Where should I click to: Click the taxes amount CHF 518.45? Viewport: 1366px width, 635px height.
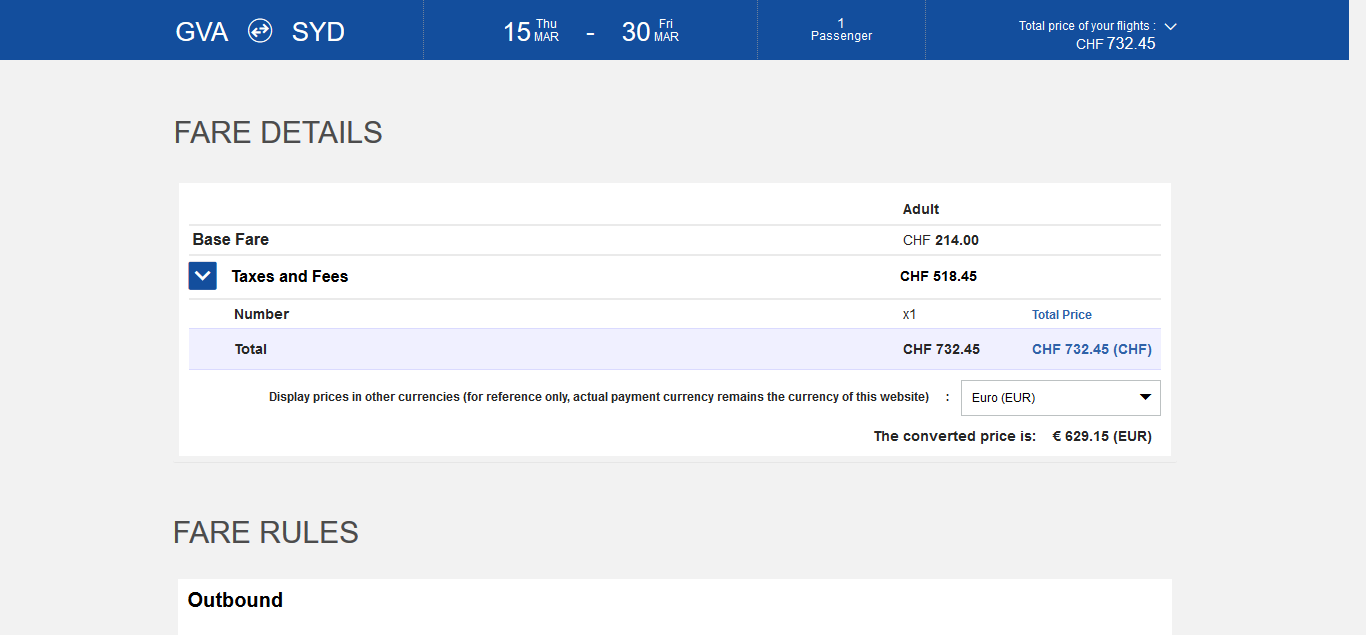[938, 276]
